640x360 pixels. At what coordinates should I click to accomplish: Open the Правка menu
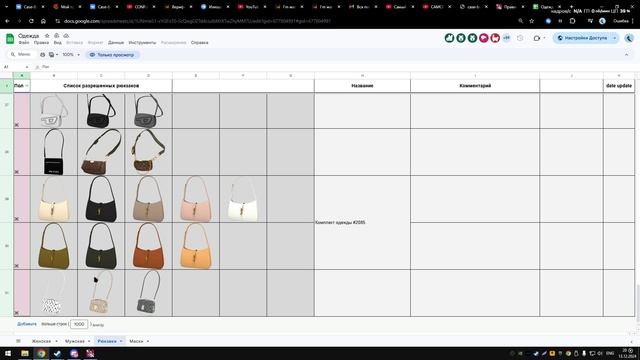click(x=41, y=42)
